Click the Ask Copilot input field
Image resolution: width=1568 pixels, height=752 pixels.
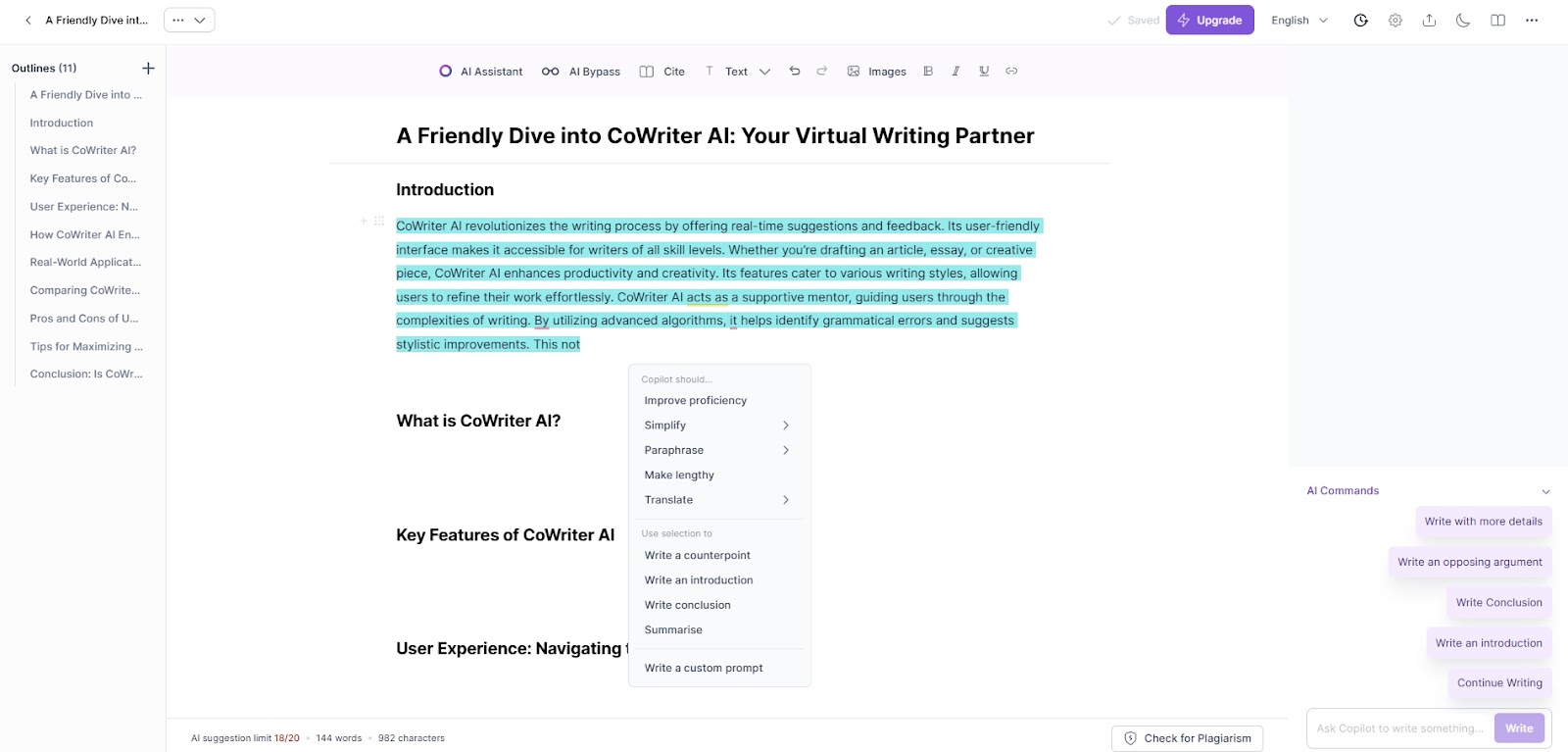[1400, 728]
